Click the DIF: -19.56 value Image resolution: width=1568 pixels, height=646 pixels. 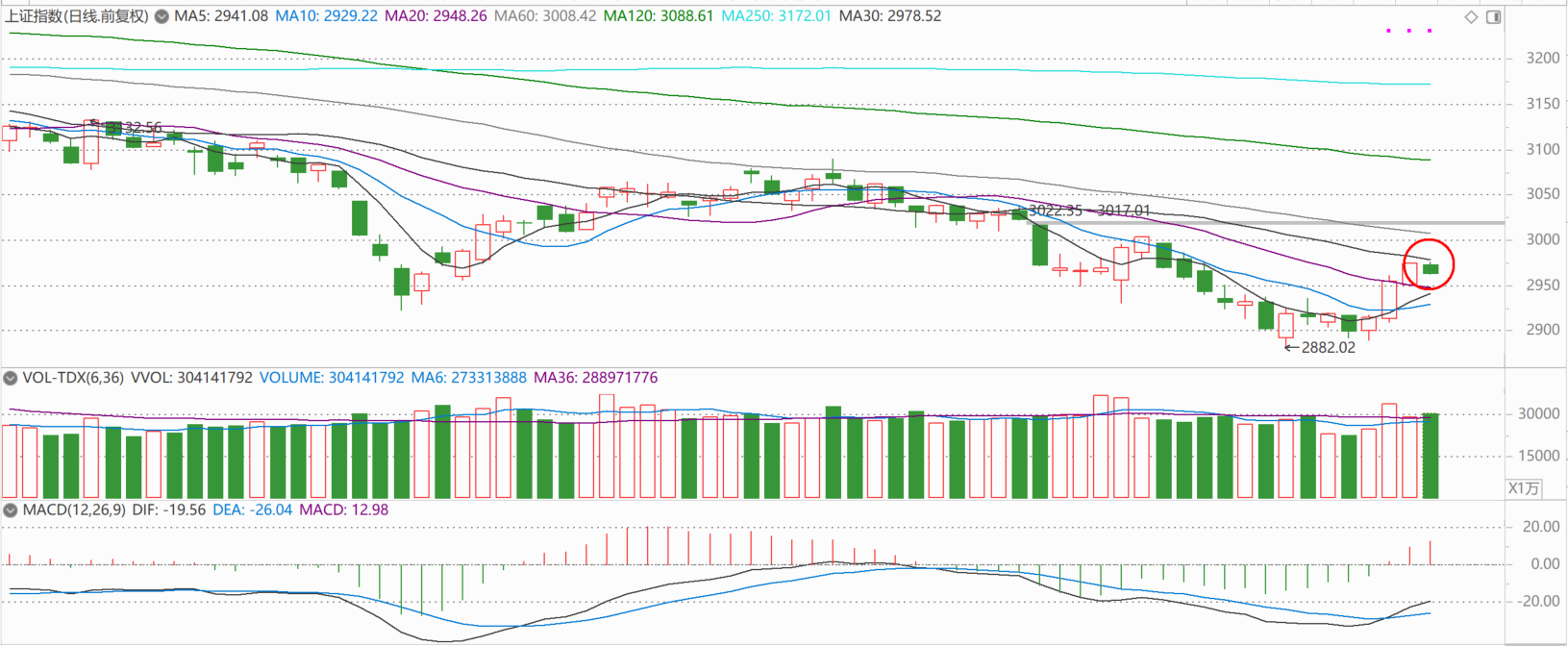(x=169, y=509)
